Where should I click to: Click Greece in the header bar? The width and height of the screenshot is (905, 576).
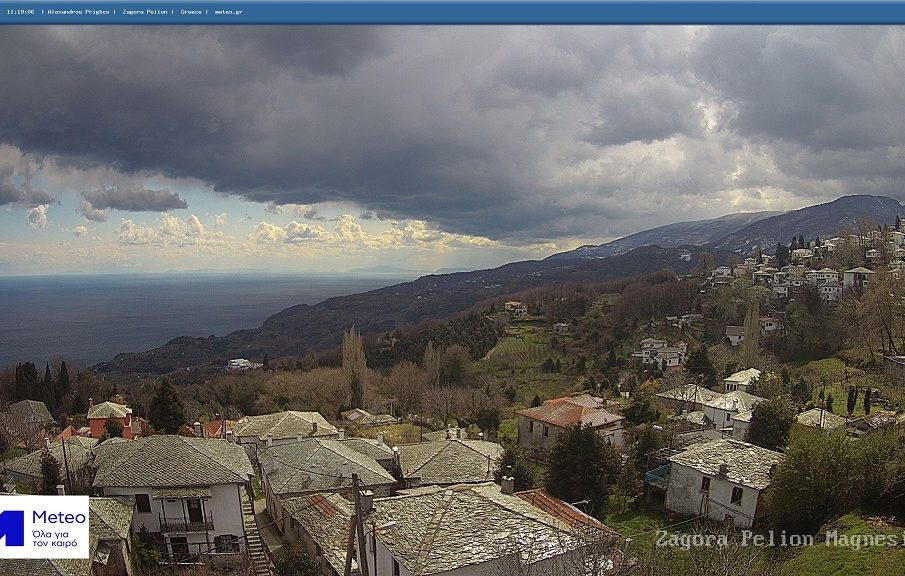pyautogui.click(x=191, y=12)
